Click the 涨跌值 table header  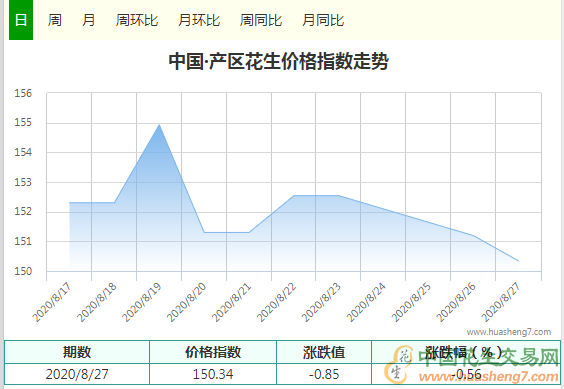click(324, 352)
